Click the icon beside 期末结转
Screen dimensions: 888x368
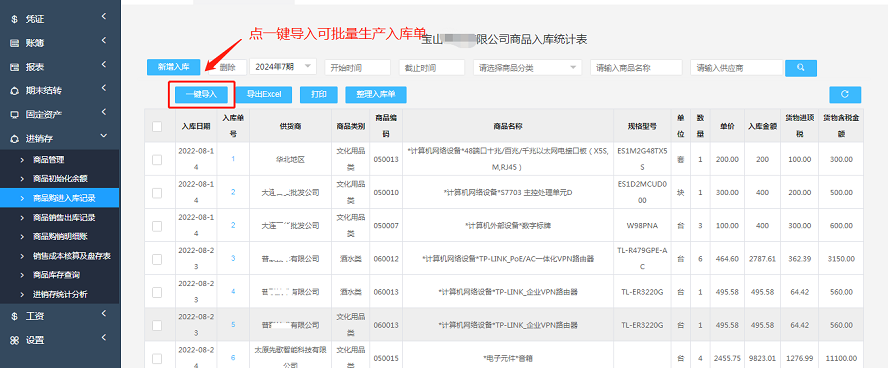15,91
